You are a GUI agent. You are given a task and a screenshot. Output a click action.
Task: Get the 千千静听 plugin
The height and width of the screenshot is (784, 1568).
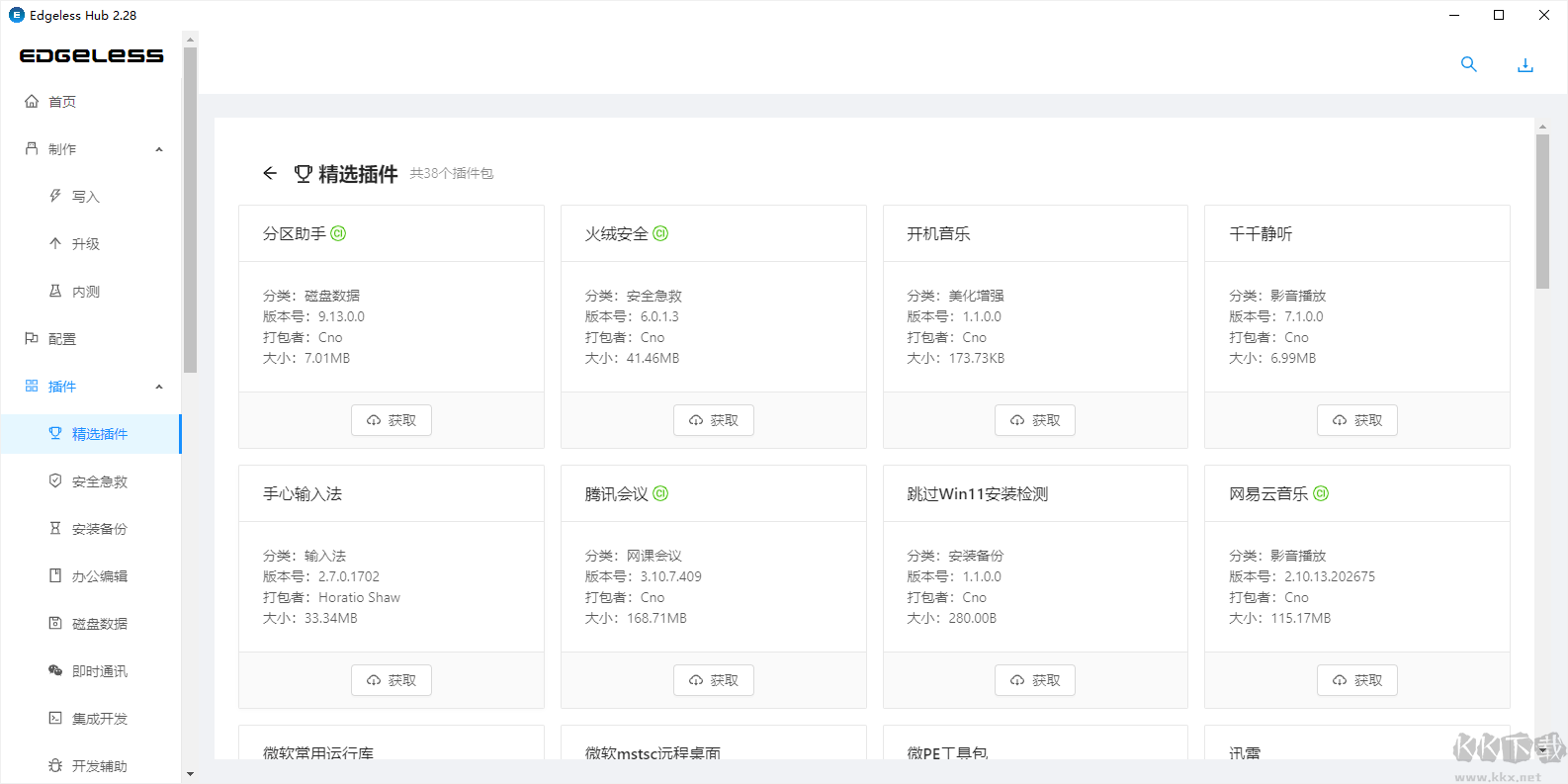coord(1356,420)
